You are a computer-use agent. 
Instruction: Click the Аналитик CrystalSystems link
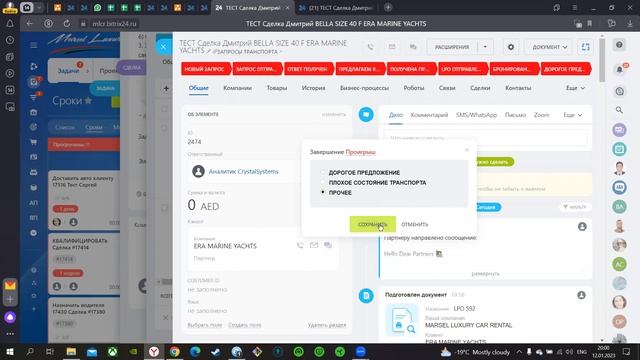coord(243,171)
